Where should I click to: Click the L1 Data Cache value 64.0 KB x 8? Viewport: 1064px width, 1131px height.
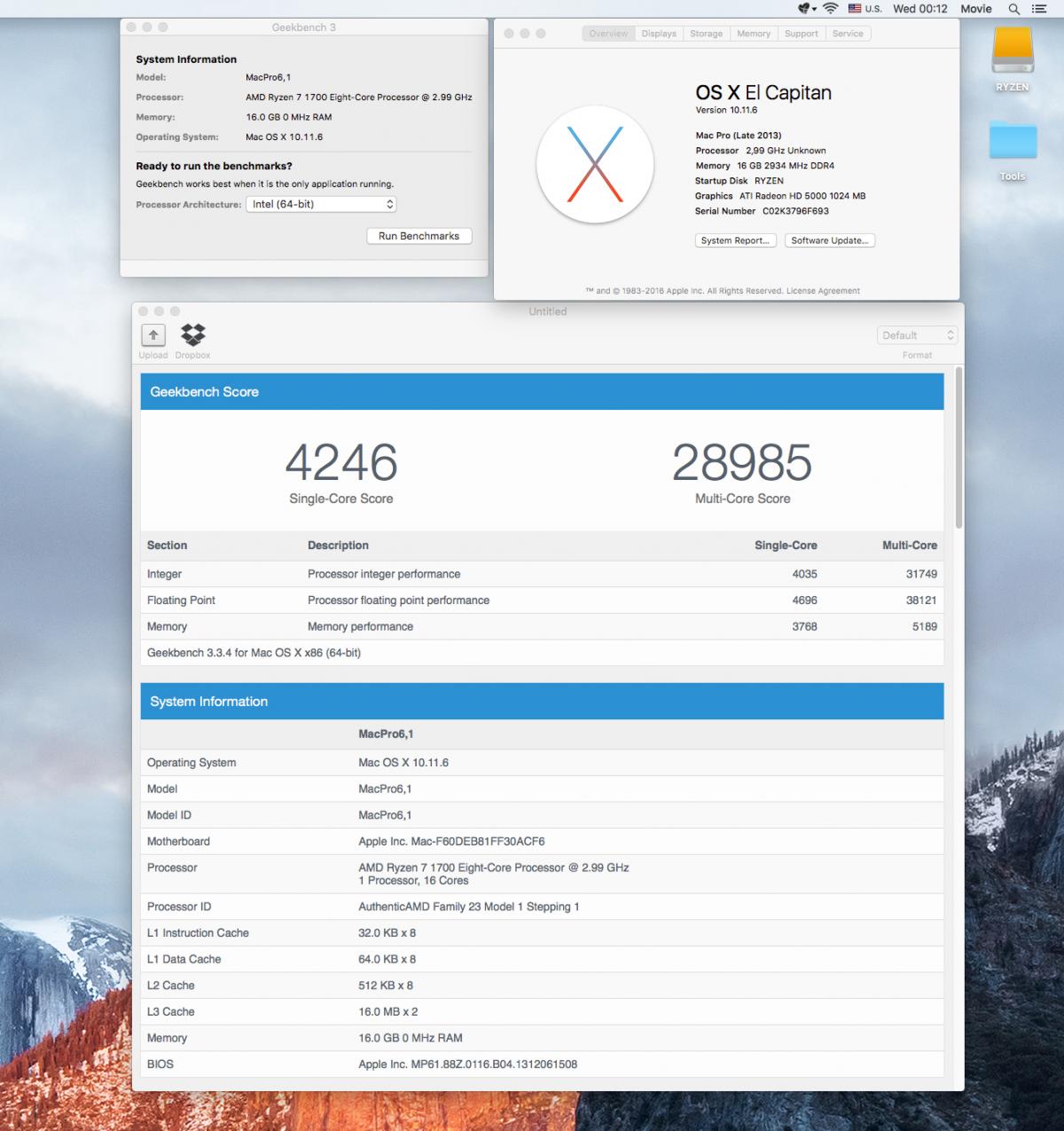pyautogui.click(x=389, y=959)
